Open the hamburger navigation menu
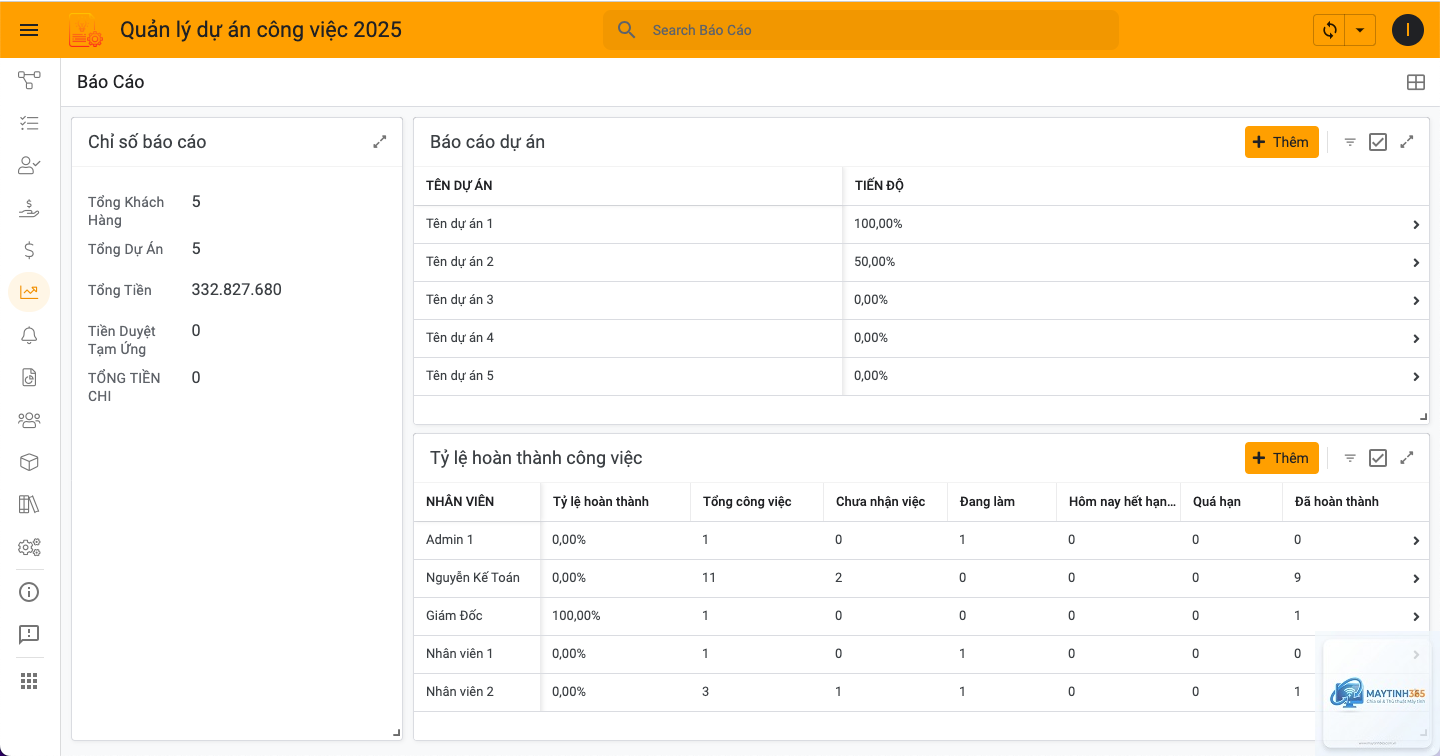Image resolution: width=1440 pixels, height=756 pixels. click(x=29, y=30)
